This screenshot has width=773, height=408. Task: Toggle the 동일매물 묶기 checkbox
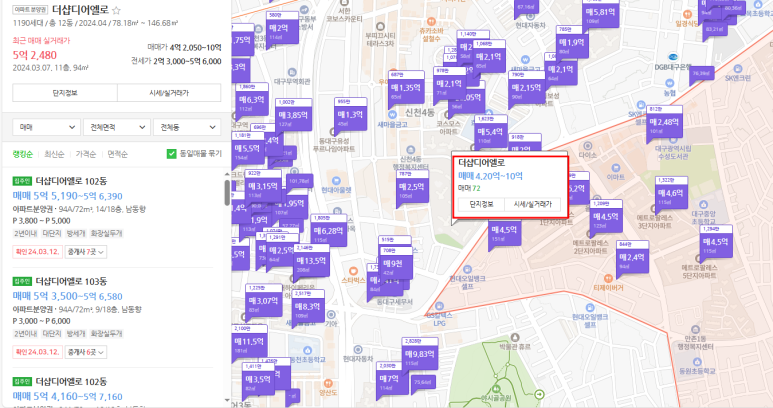tap(172, 154)
